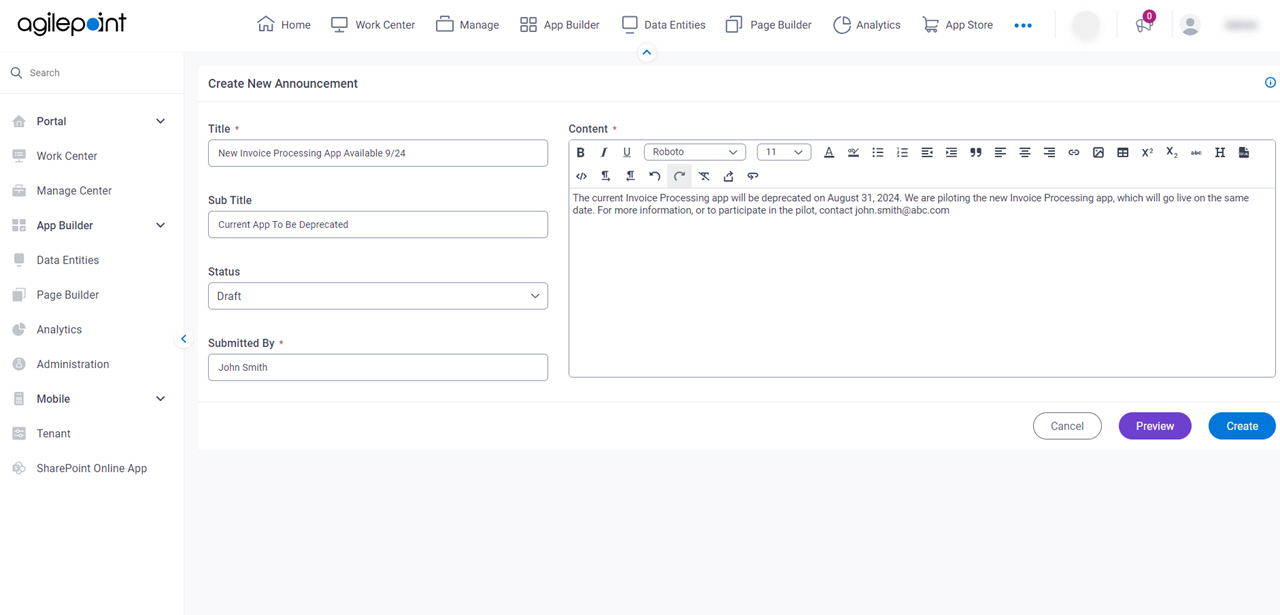Switch to HTML source code view
The height and width of the screenshot is (615, 1280).
[581, 176]
